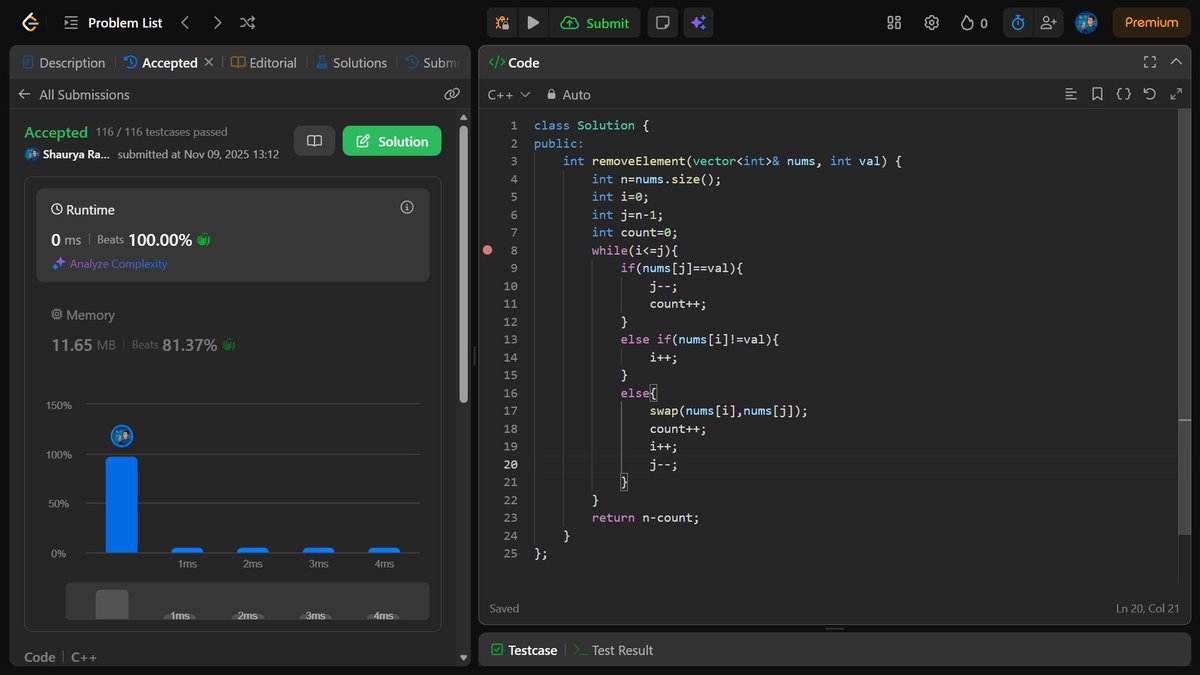This screenshot has height=675, width=1200.
Task: Select the 0ms runtime distribution bar
Action: pos(121,505)
